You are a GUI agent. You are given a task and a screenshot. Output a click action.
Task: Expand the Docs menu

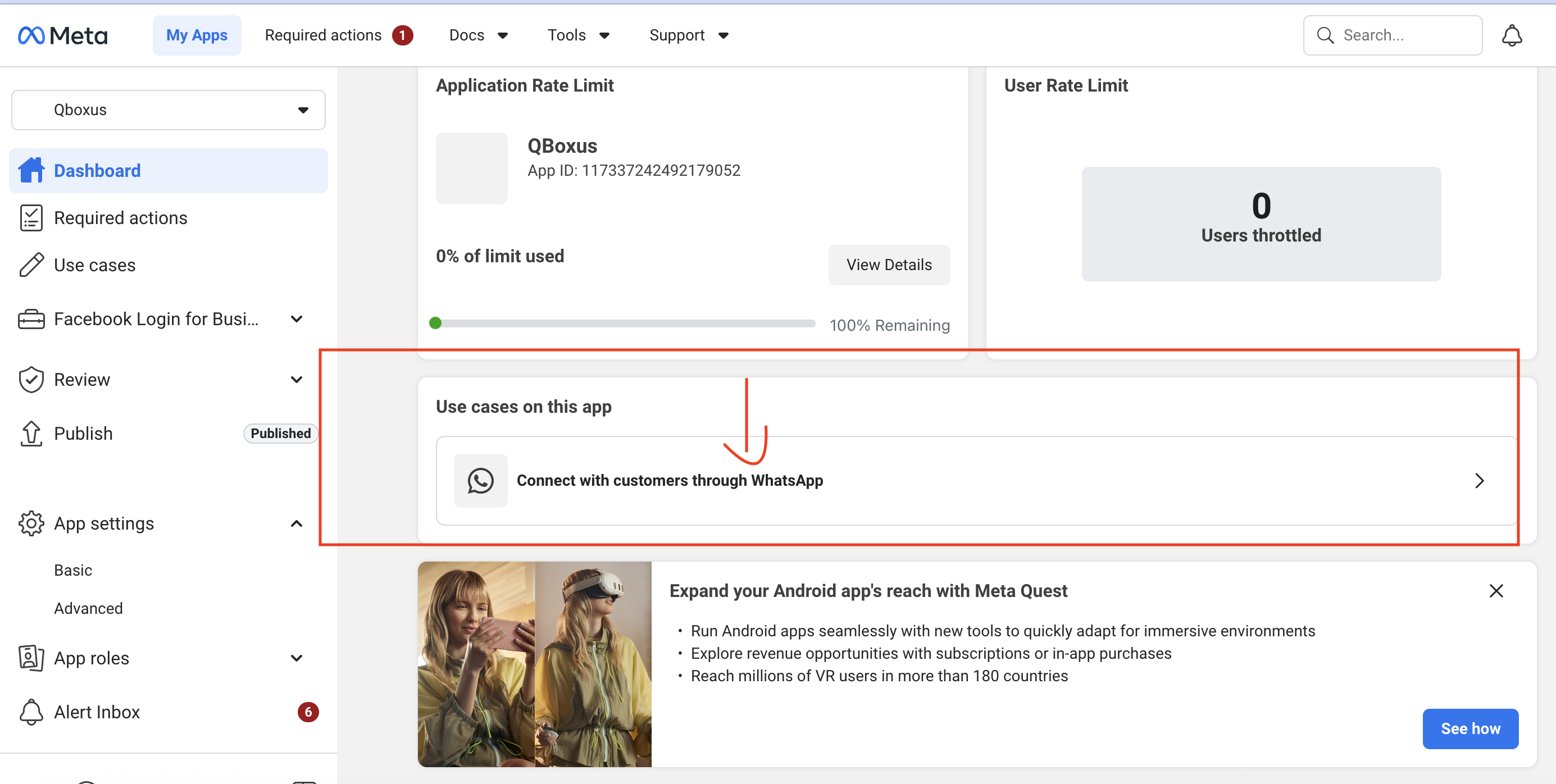coord(479,35)
